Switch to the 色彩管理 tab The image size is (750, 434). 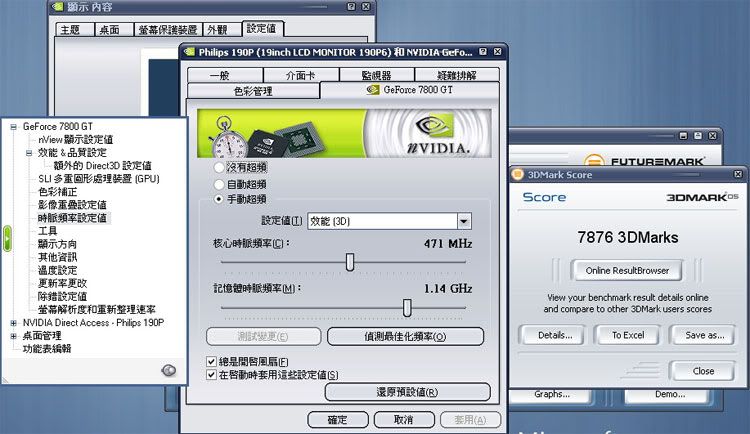click(253, 91)
